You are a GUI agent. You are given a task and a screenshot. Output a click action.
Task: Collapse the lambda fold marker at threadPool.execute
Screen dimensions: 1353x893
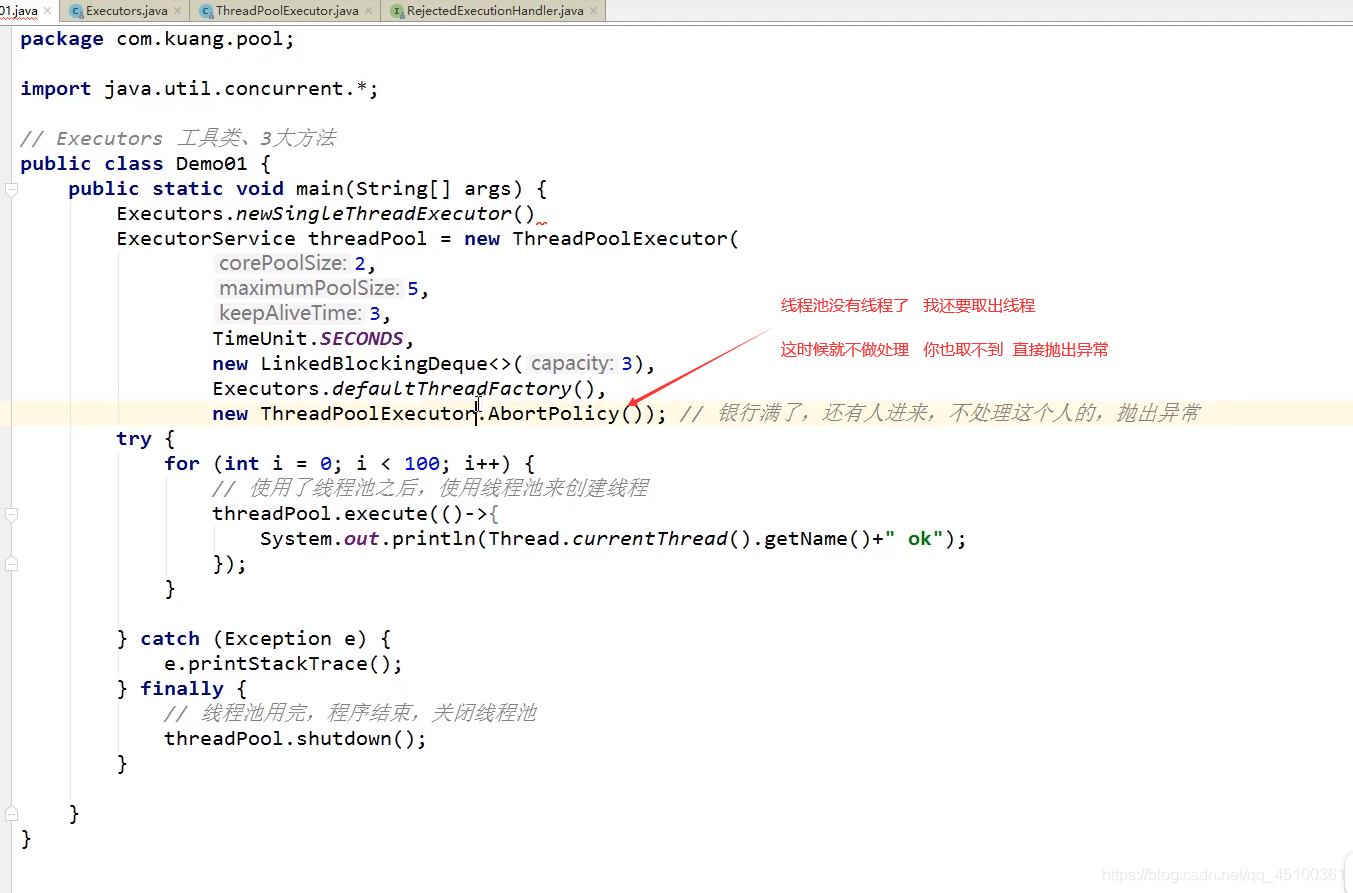(x=11, y=514)
